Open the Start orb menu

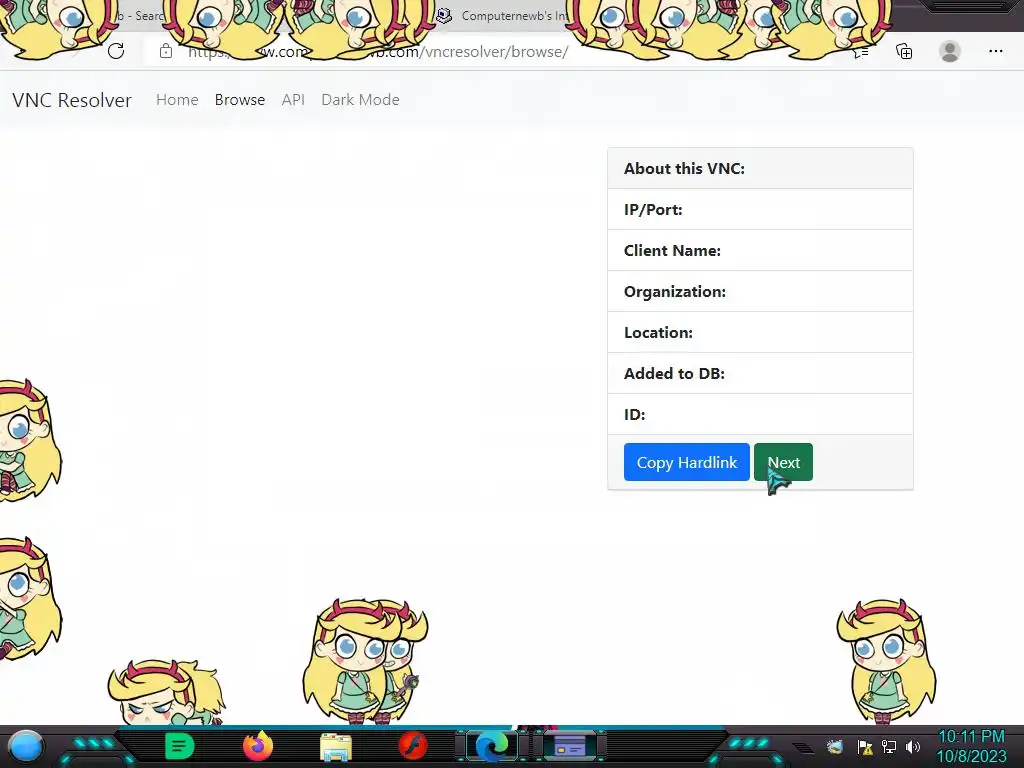click(x=26, y=746)
